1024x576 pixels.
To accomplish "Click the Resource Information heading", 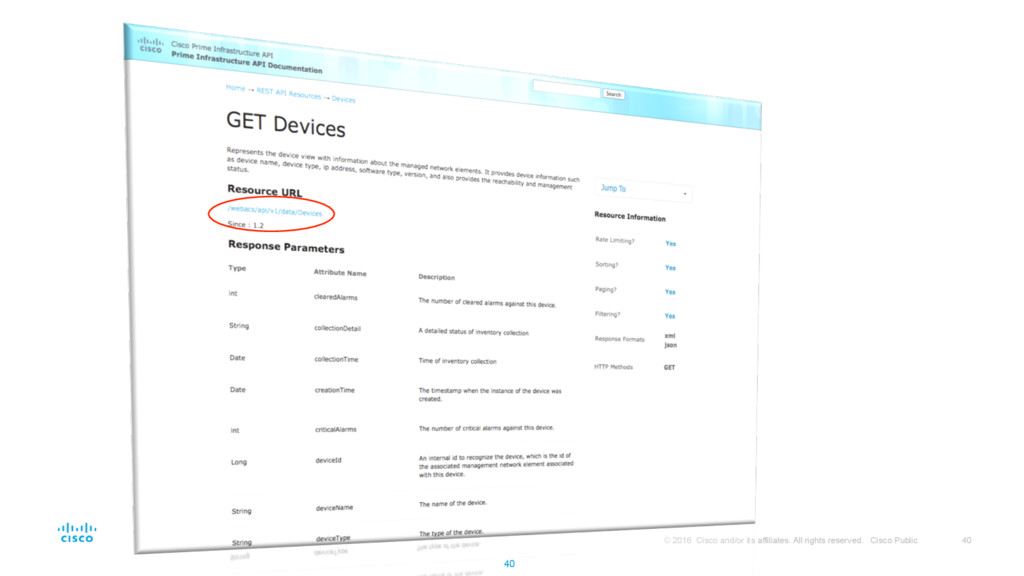I will click(630, 216).
